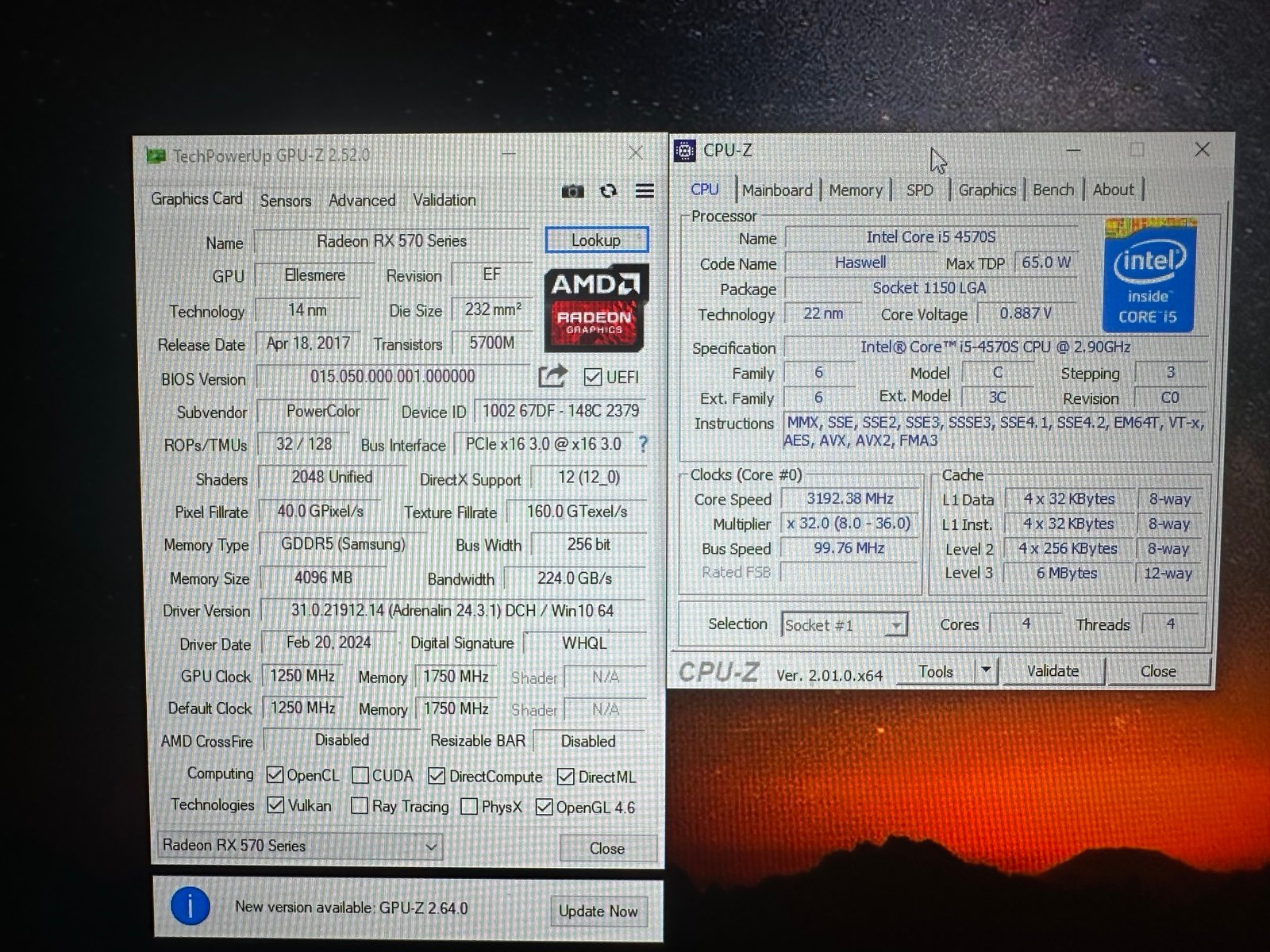
Task: Toggle the Vulkan checkbox
Action: (x=275, y=804)
